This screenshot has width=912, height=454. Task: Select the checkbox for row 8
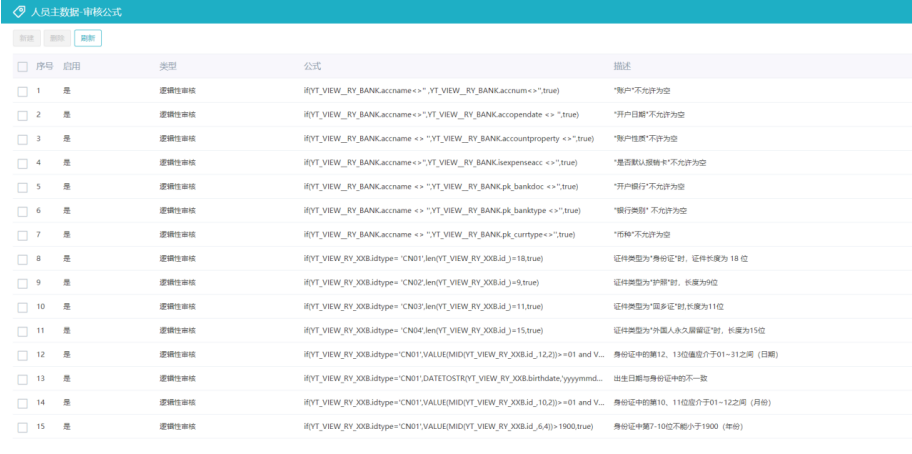(22, 258)
